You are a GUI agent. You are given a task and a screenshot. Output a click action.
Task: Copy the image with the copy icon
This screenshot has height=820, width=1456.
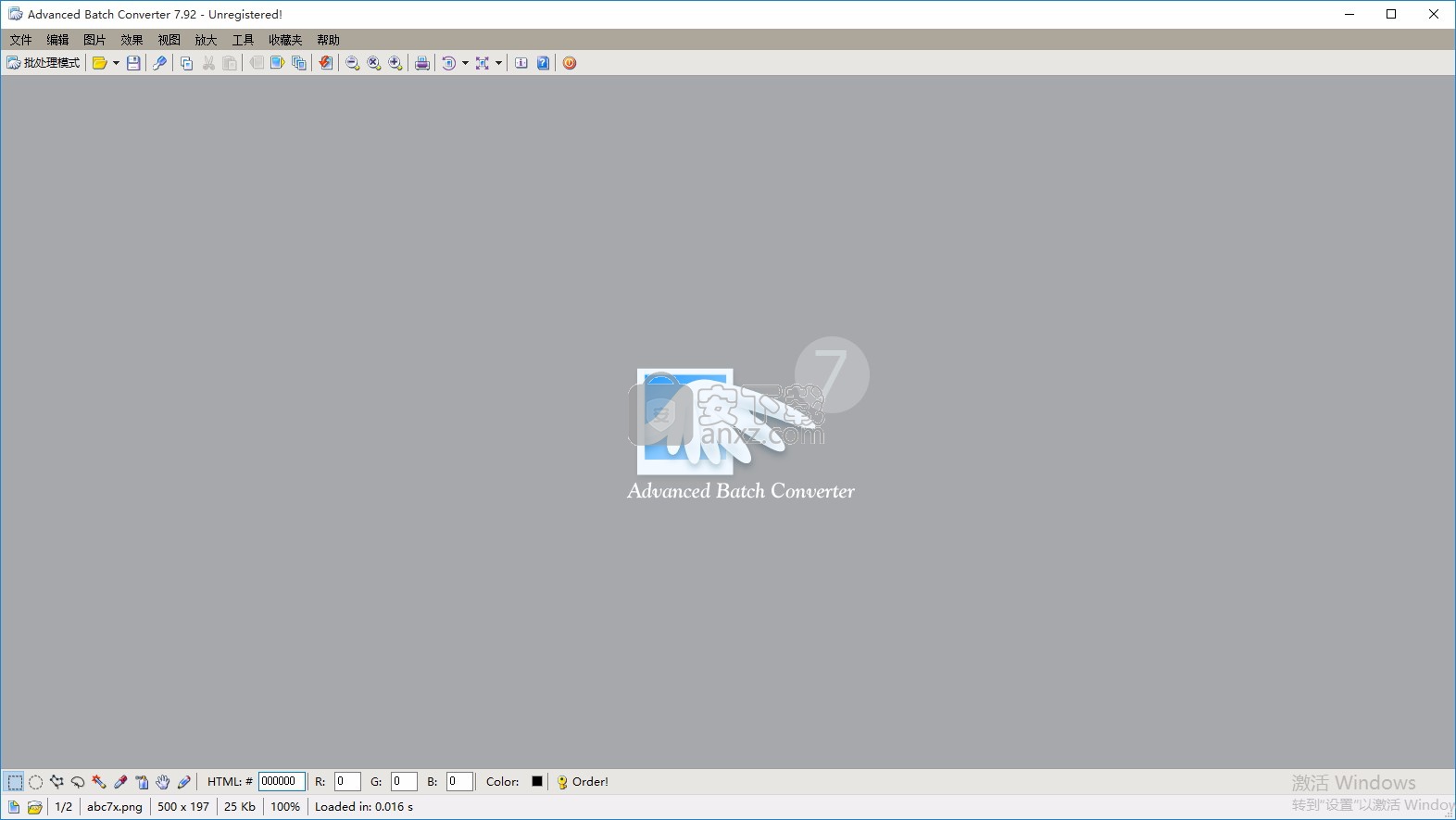click(x=186, y=63)
